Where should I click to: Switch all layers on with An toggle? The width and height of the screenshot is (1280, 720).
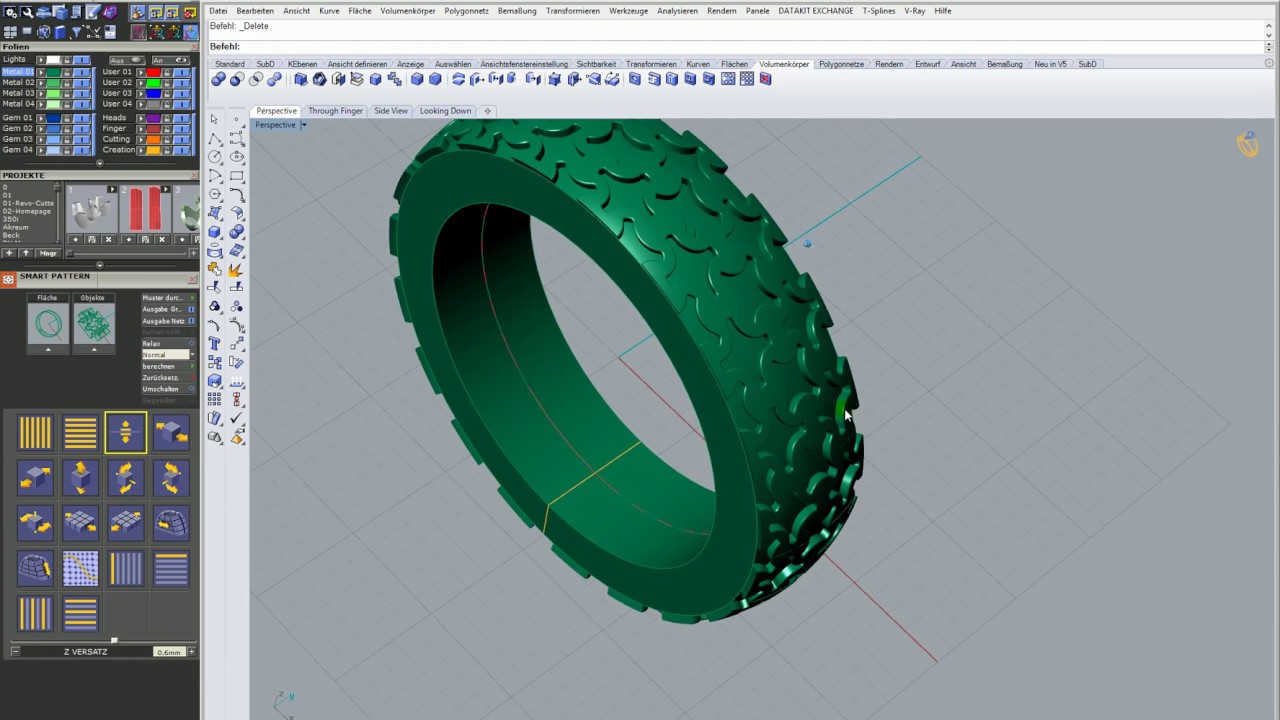[171, 60]
